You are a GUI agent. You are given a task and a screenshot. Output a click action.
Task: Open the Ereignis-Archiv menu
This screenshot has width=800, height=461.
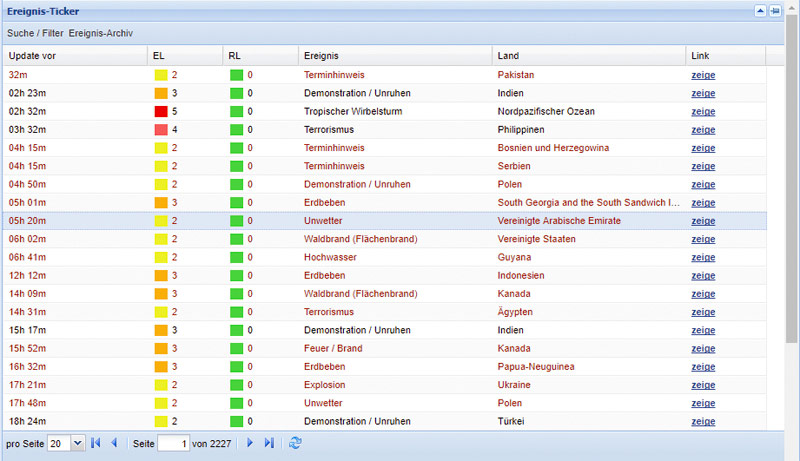coord(101,33)
